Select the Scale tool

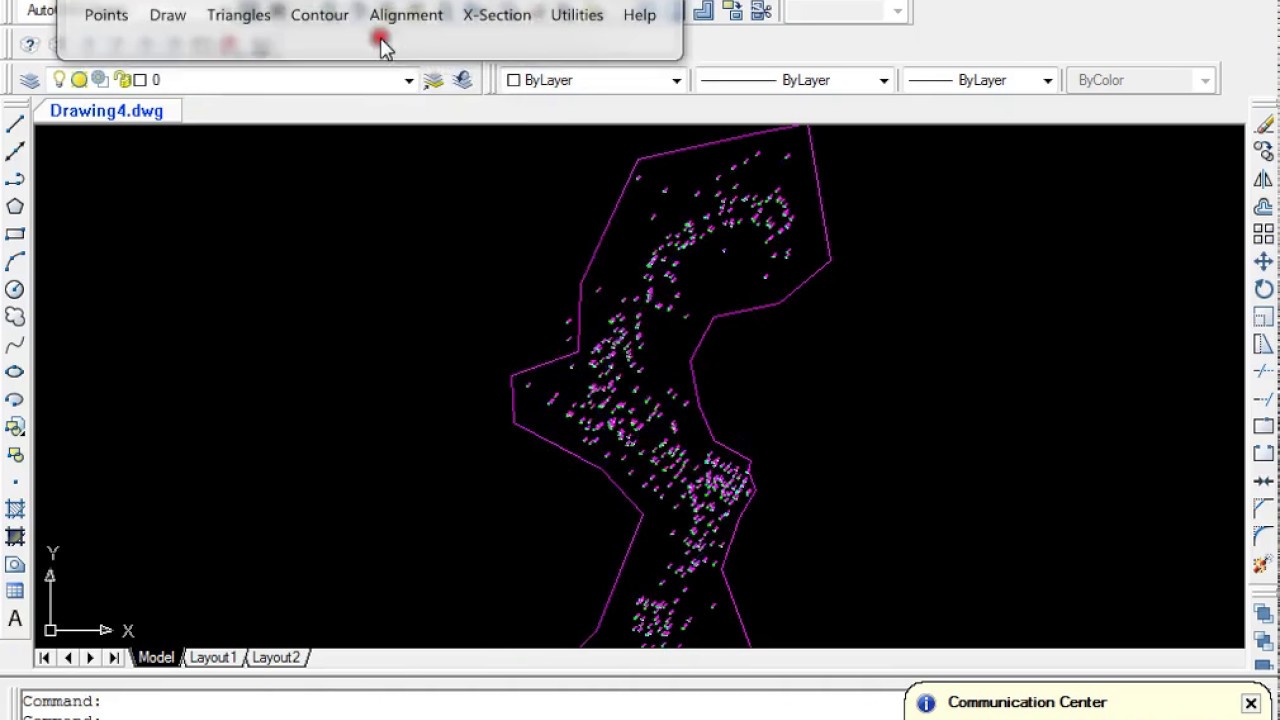click(1263, 317)
